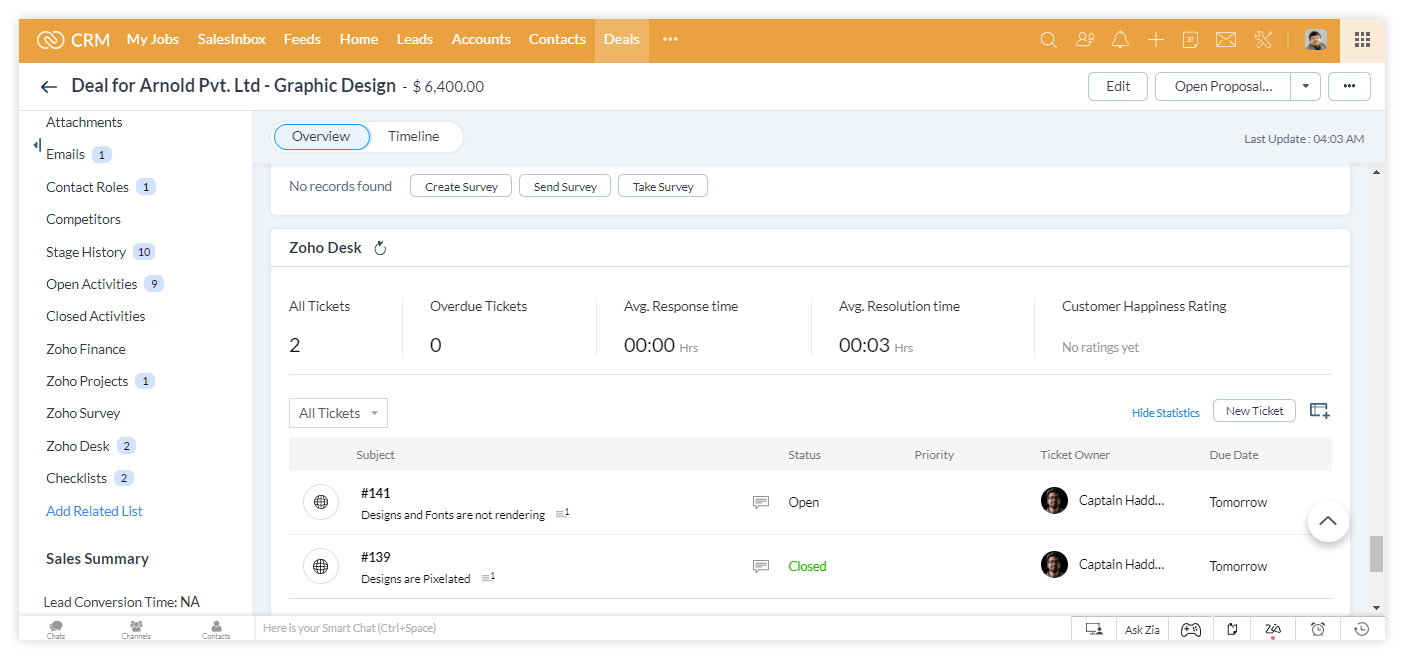The height and width of the screenshot is (659, 1404).
Task: Open ticket 'Designs are Pixelated'
Action: 416,579
